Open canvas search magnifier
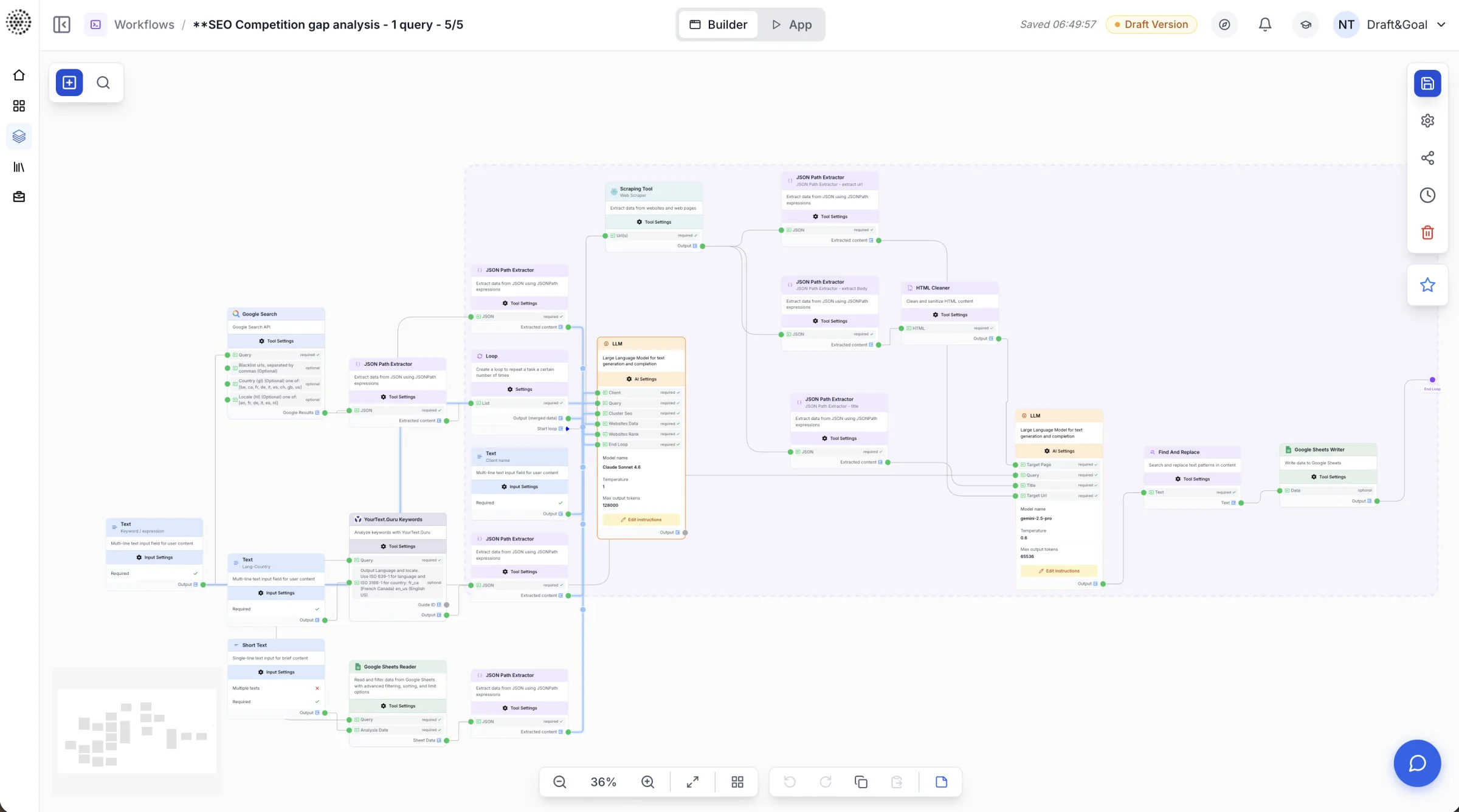 tap(103, 82)
